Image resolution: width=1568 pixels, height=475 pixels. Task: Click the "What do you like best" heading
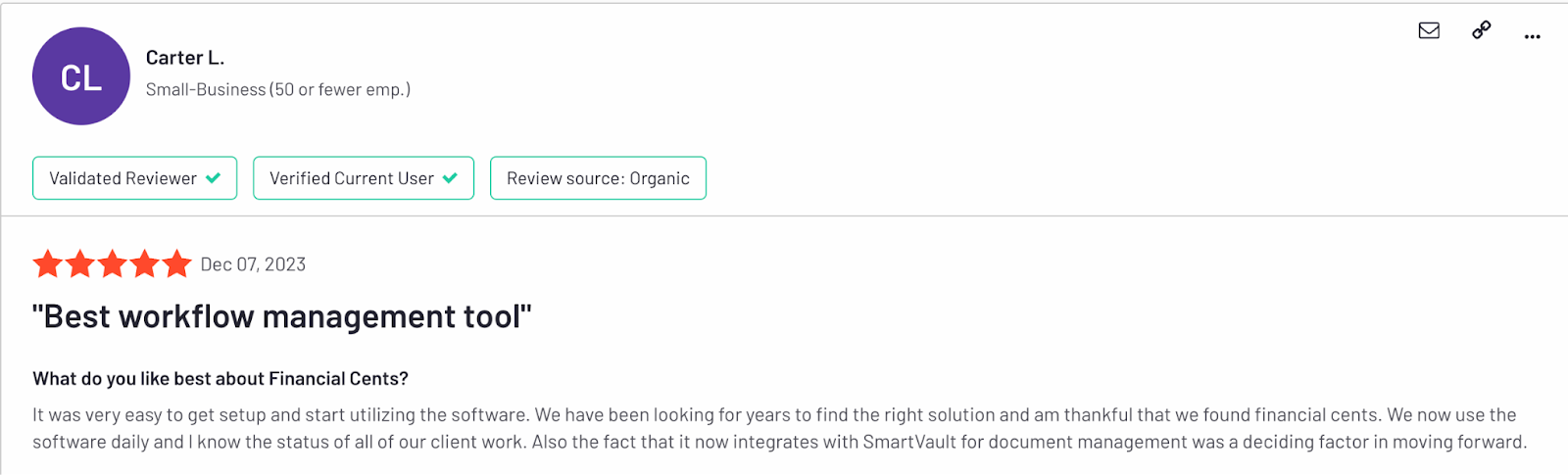(220, 379)
